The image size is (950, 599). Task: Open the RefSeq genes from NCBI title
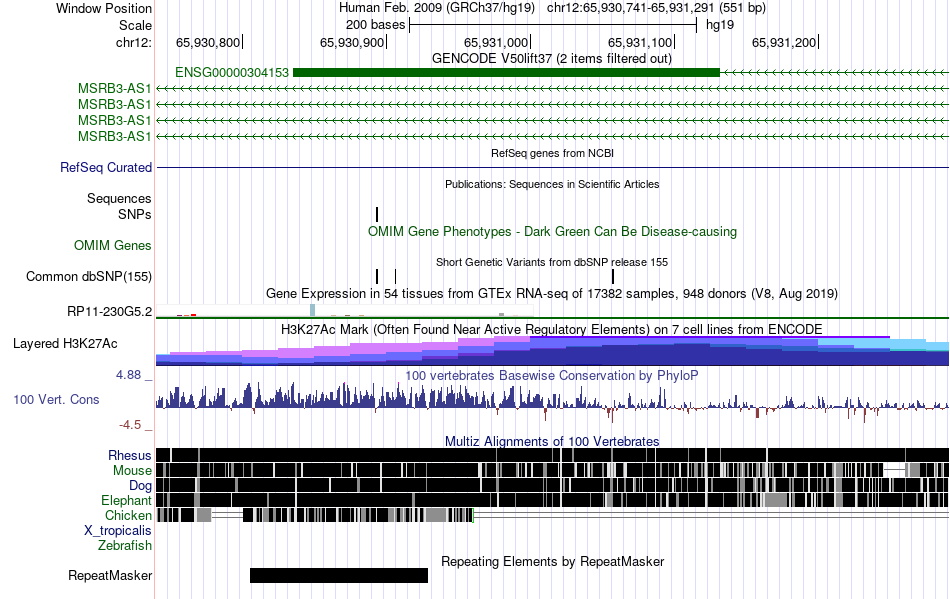pos(553,153)
